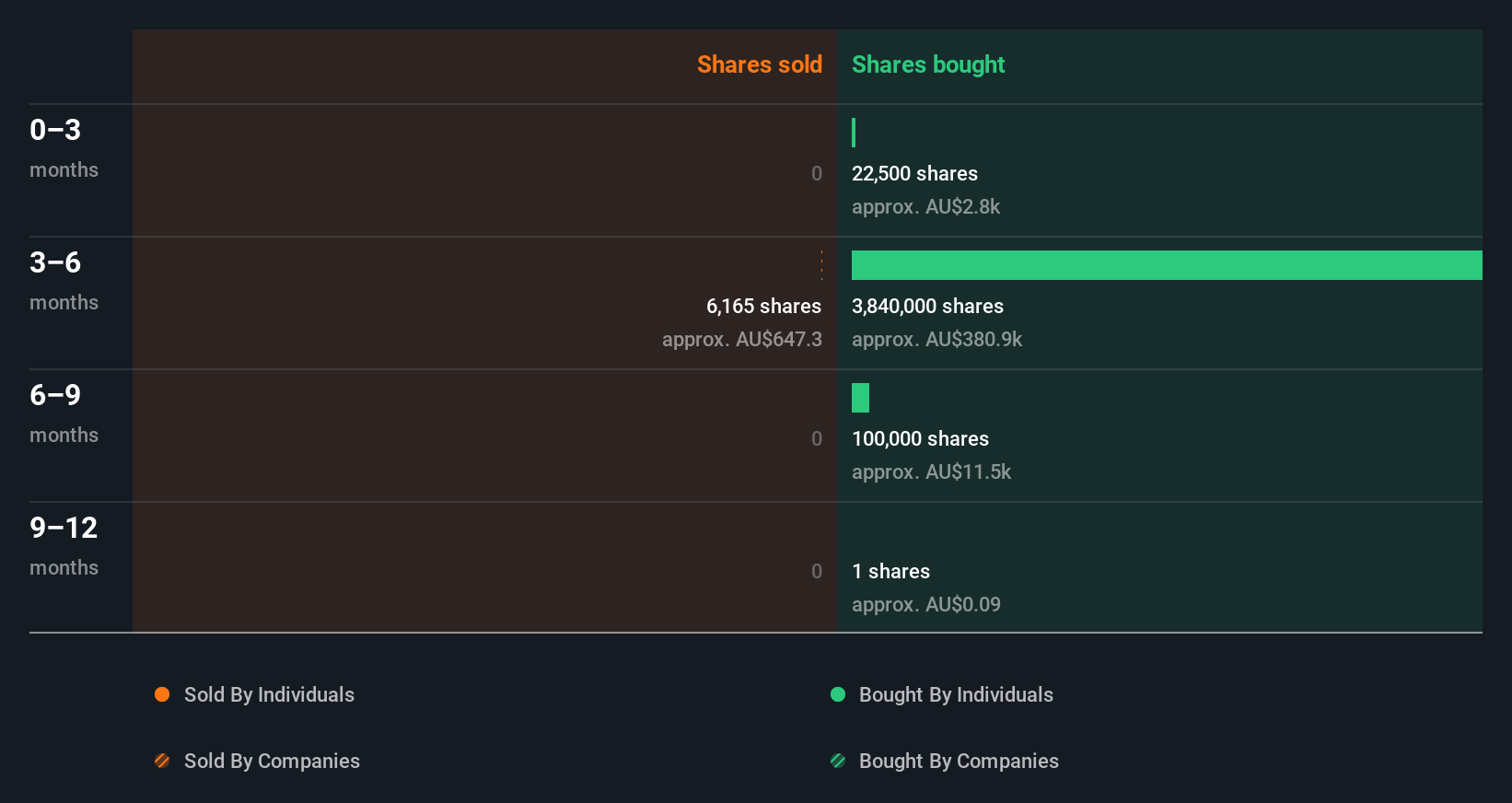Click the approx. AU$2.8k value
Image resolution: width=1512 pixels, height=803 pixels.
click(x=925, y=206)
